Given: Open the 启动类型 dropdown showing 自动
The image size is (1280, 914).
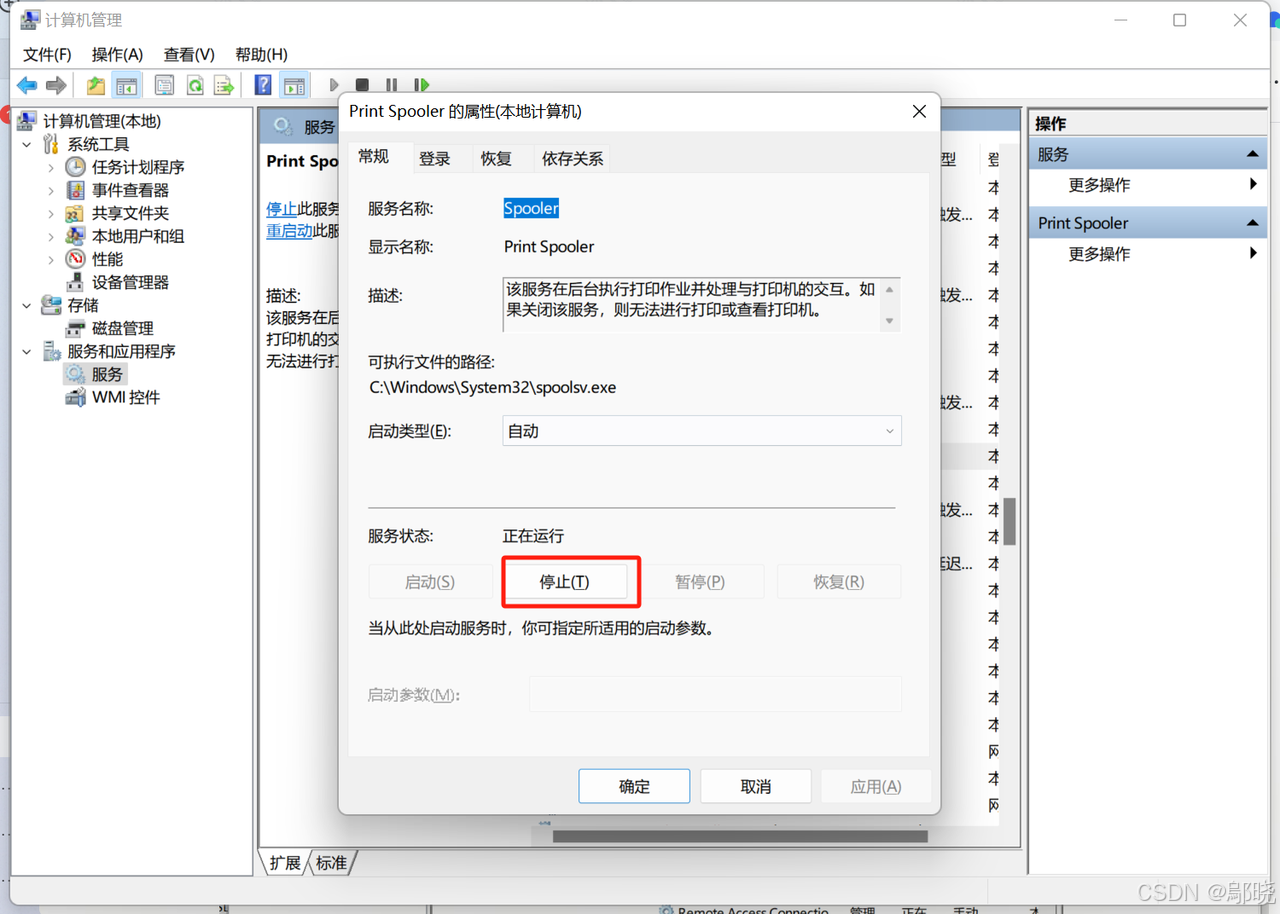Looking at the screenshot, I should click(702, 431).
